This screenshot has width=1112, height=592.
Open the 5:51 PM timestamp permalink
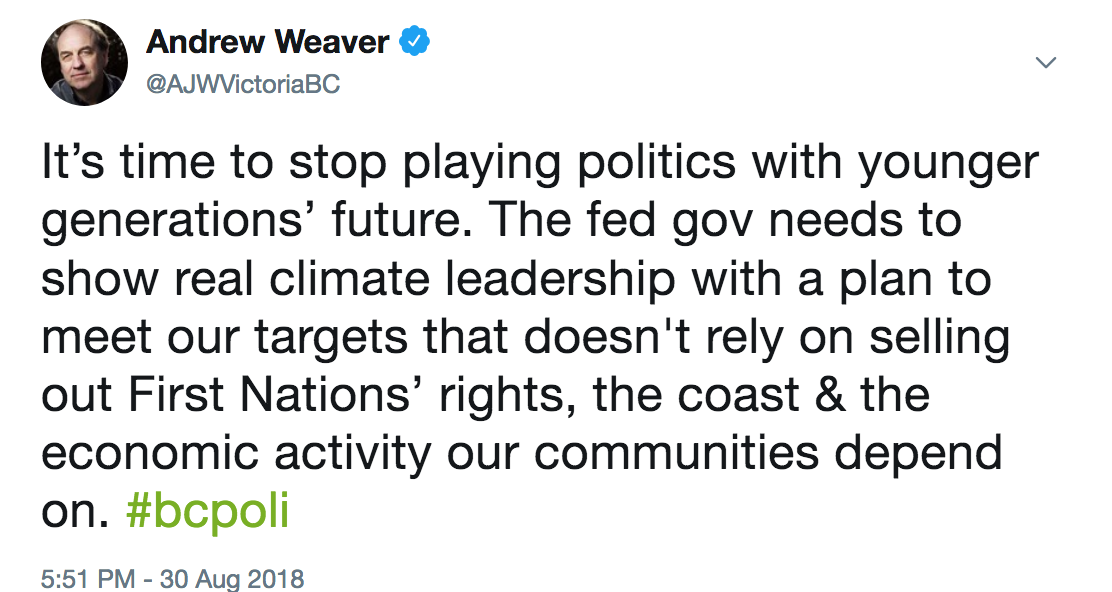87,579
